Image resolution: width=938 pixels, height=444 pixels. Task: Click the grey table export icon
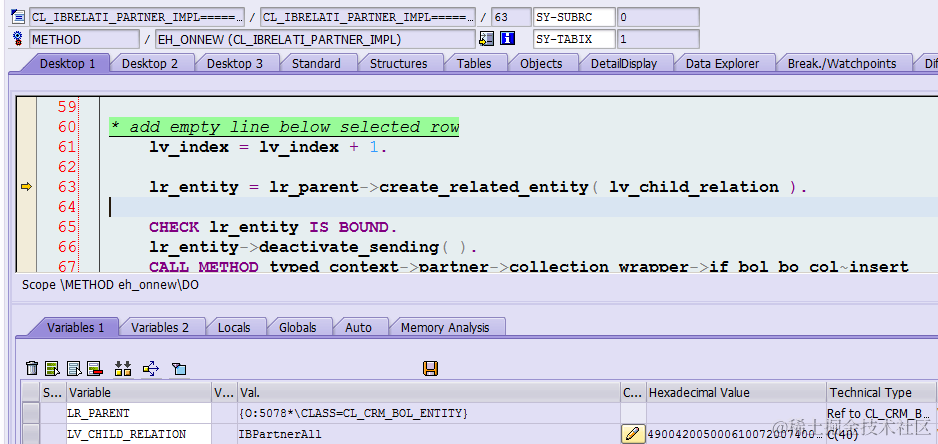74,369
